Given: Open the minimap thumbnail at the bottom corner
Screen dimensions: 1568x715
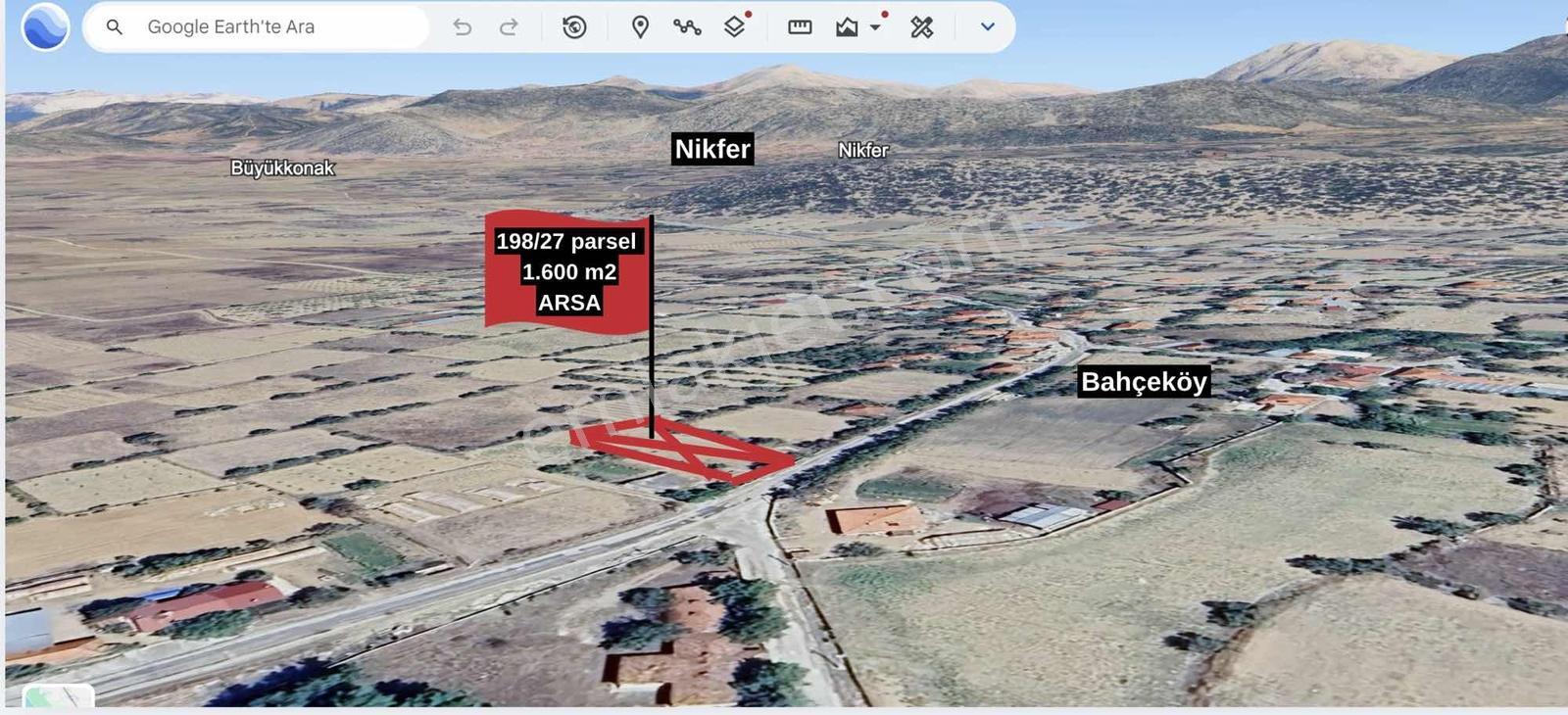Looking at the screenshot, I should click(58, 697).
